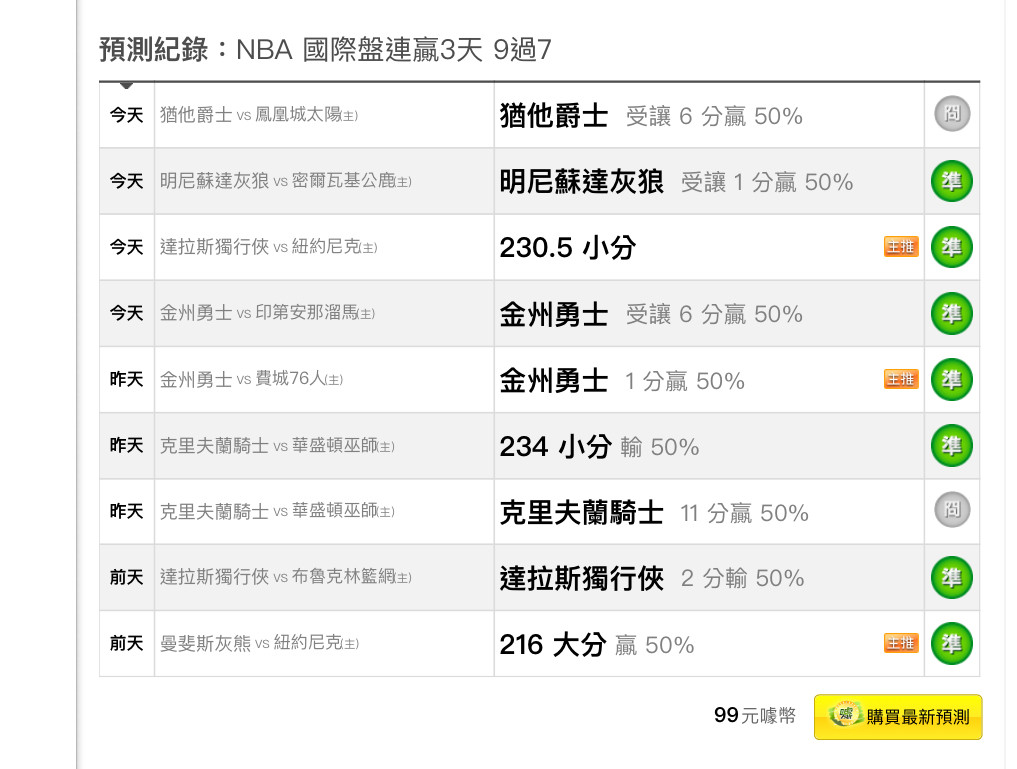Click gray 囧 icon on 克里夫蘭騎士 11 分 row
1017x769 pixels.
click(951, 510)
